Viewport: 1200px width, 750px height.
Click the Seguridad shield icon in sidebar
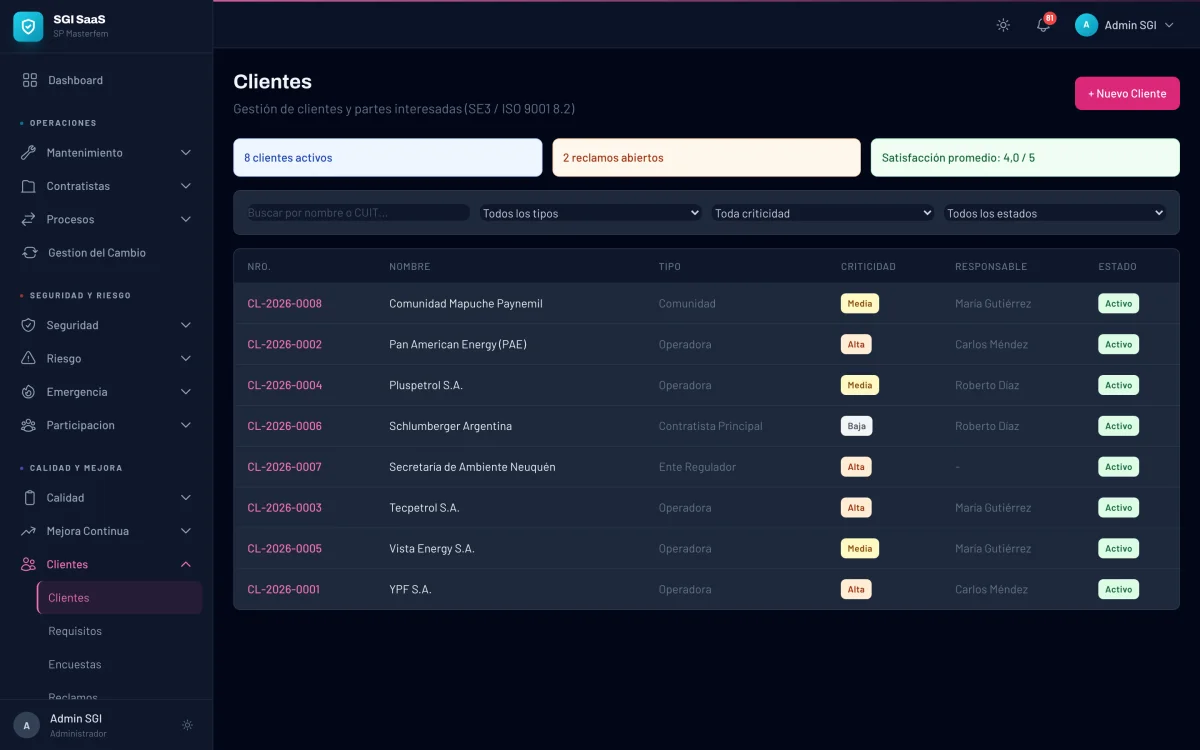click(x=29, y=325)
